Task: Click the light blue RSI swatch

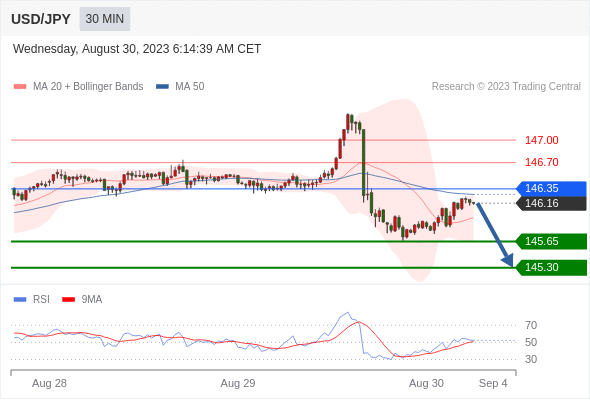Action: [x=20, y=300]
